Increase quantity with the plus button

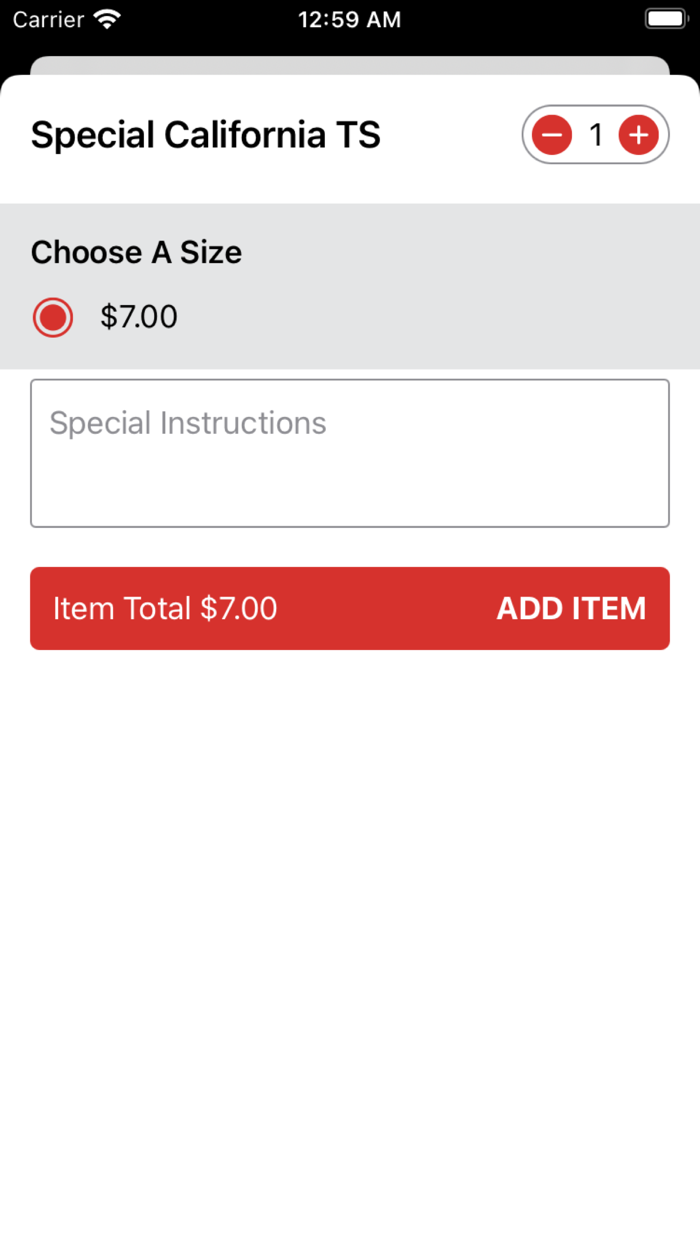(639, 134)
